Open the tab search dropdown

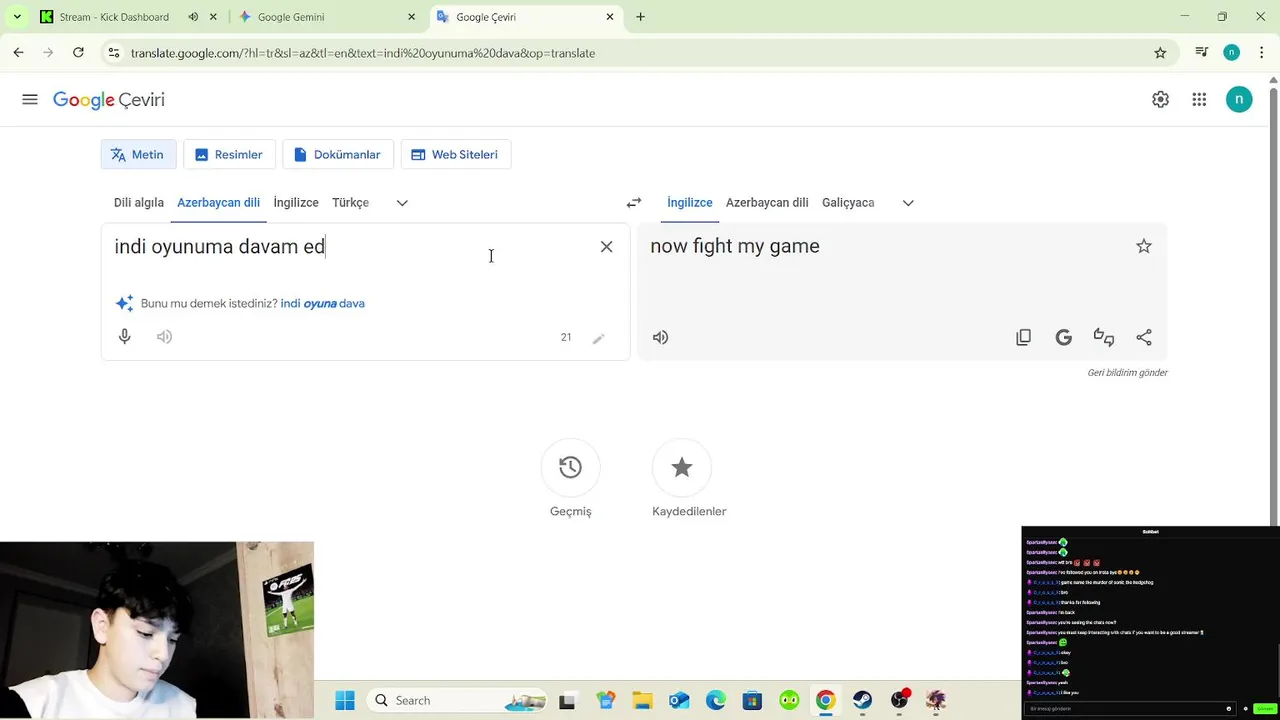[x=17, y=17]
